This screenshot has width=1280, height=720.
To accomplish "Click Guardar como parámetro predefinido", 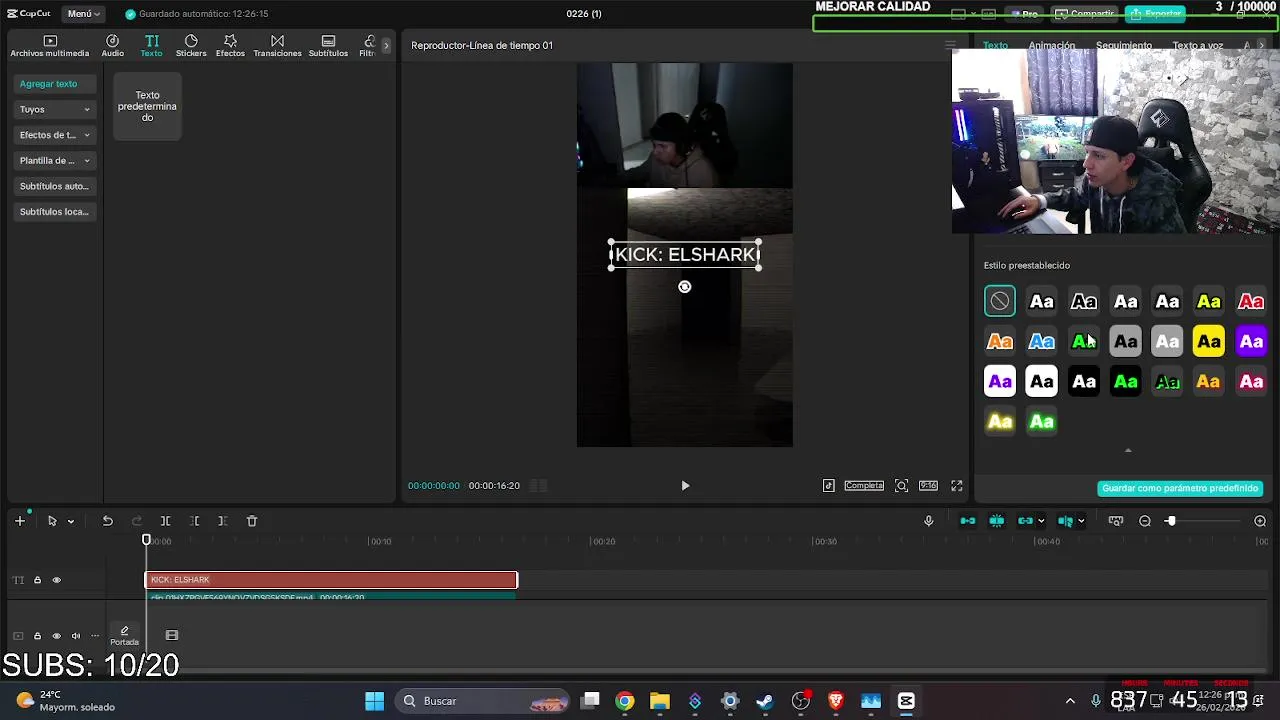I will [x=1180, y=488].
